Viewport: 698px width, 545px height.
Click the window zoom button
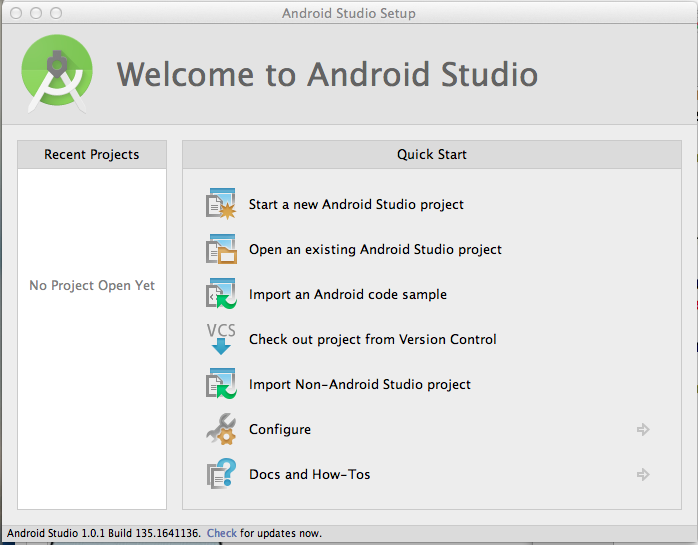(56, 13)
